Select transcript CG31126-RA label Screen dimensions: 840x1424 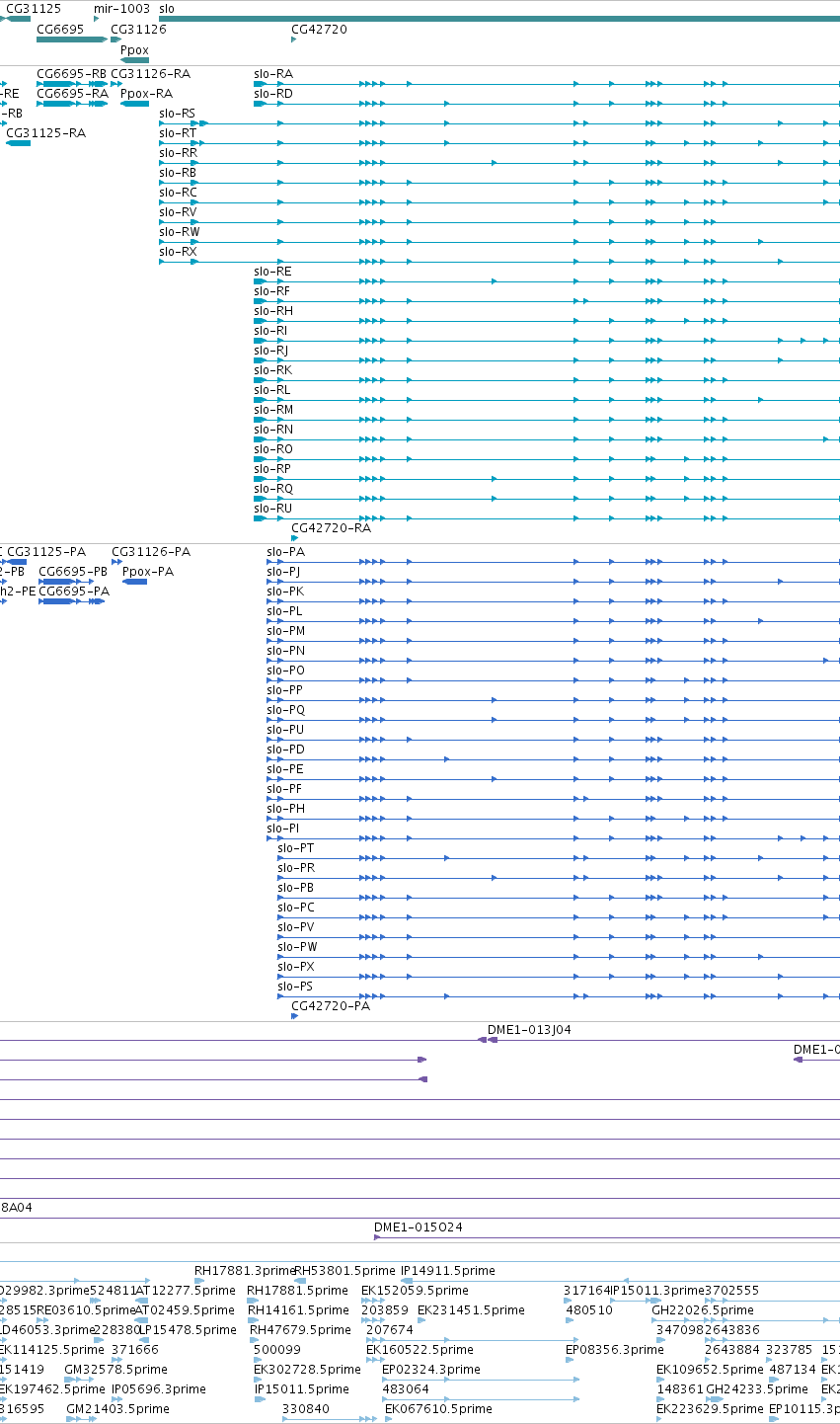tap(150, 74)
